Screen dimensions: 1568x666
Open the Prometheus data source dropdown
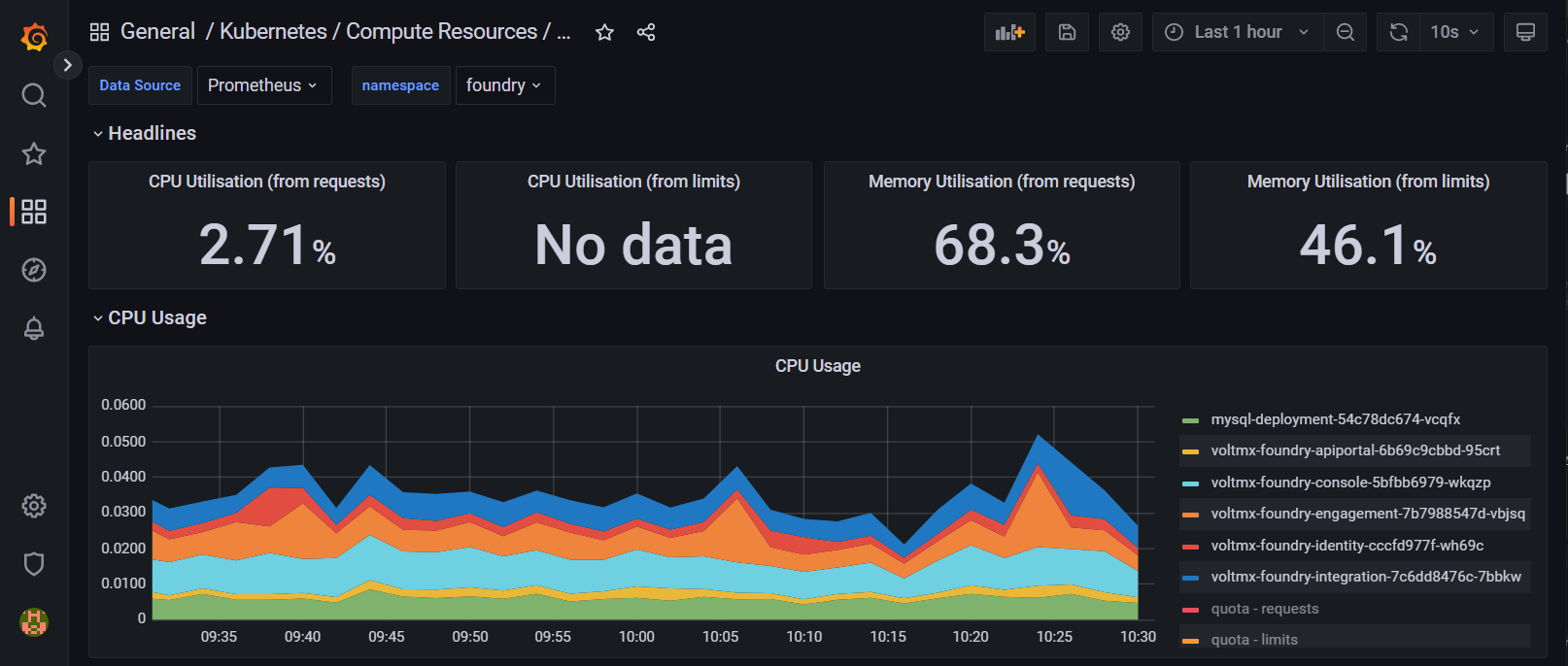263,85
